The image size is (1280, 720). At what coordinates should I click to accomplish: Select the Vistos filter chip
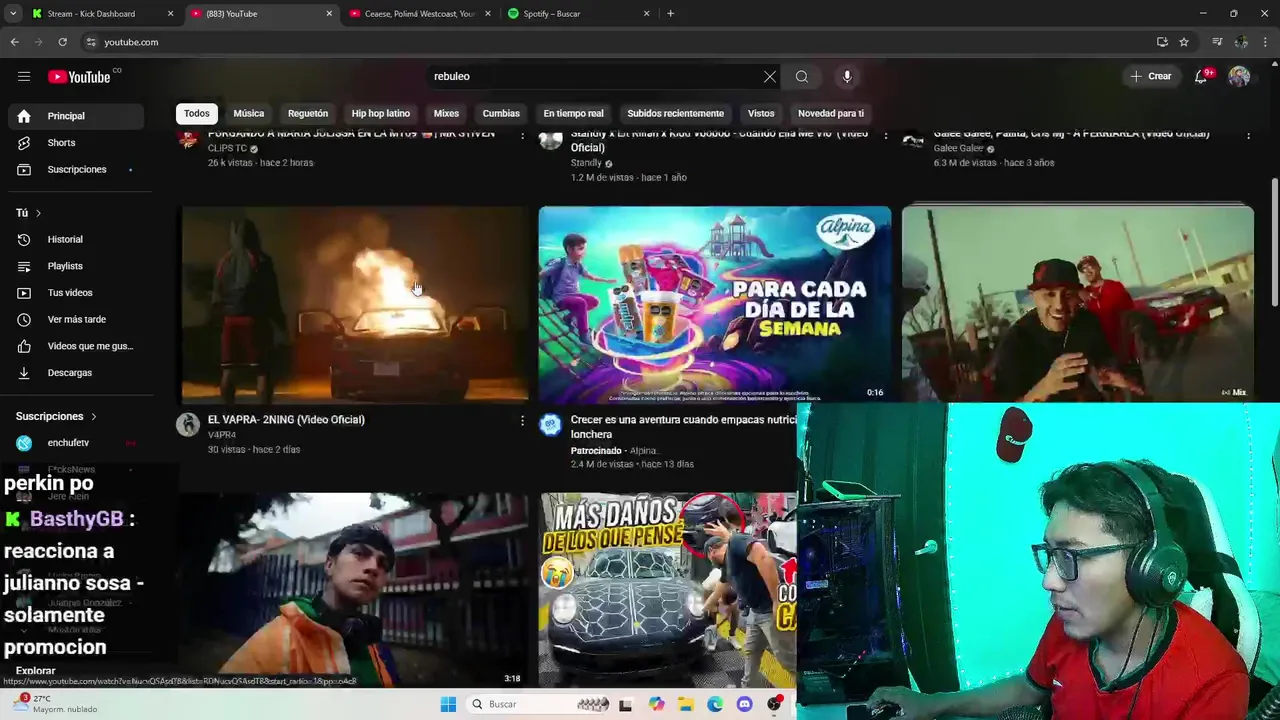(761, 113)
